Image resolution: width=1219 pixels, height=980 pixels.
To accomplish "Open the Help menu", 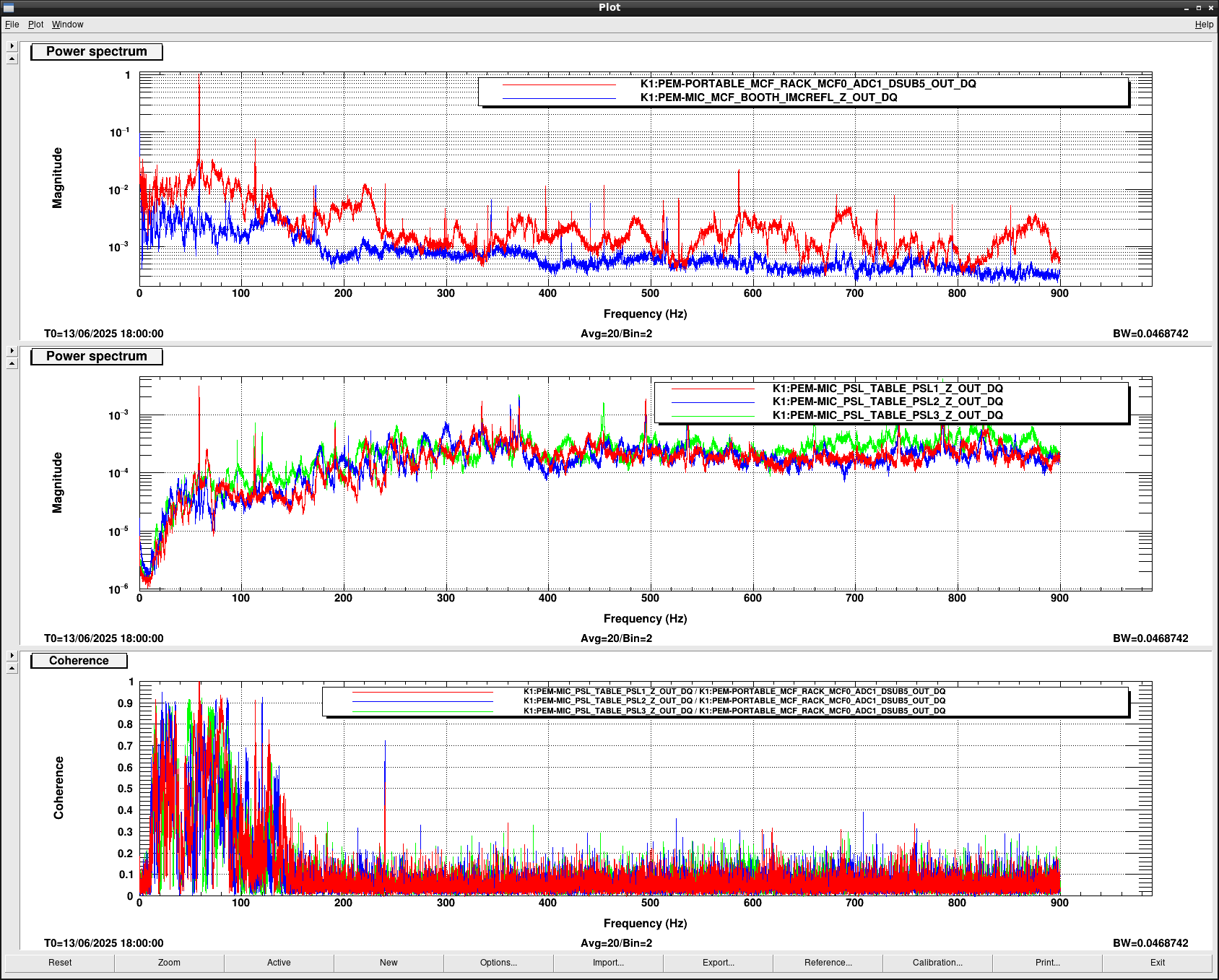I will pyautogui.click(x=1204, y=25).
